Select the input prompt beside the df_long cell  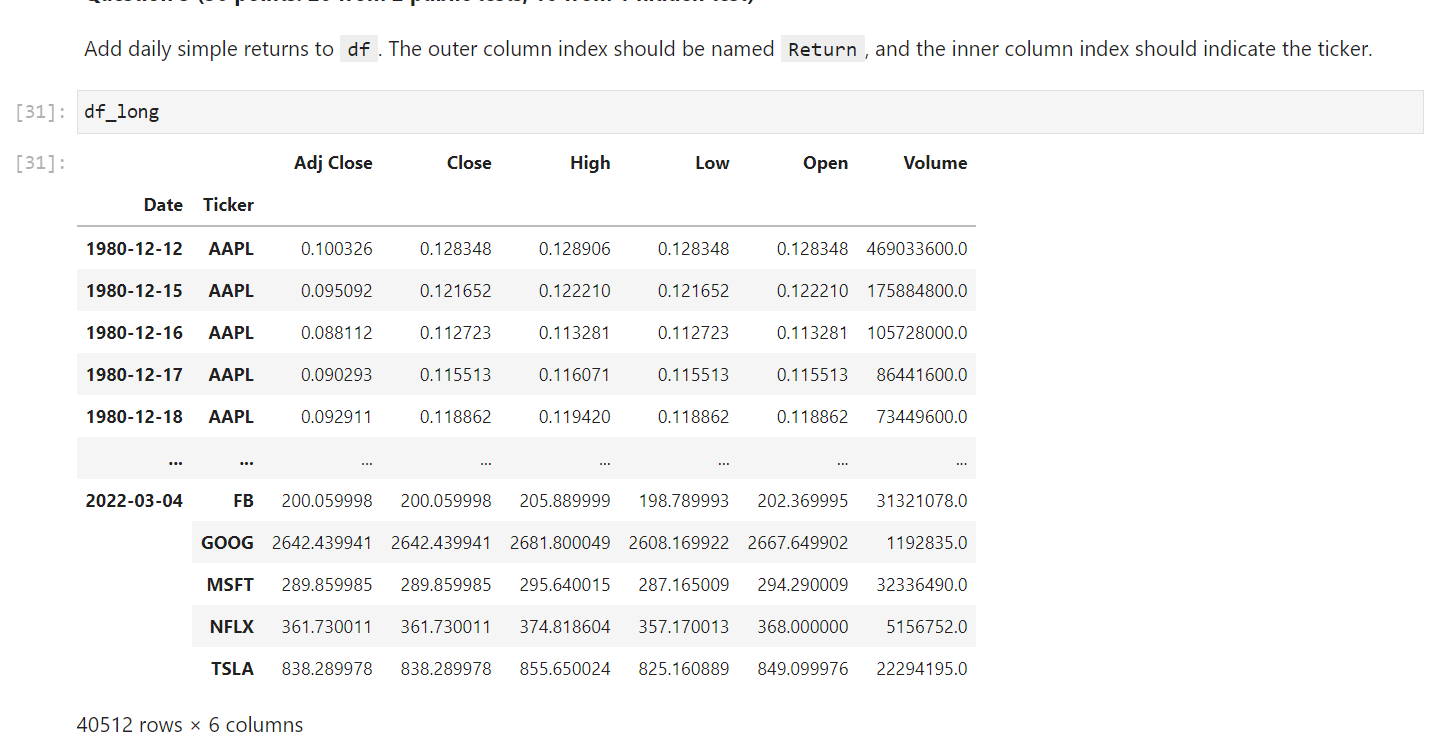click(x=41, y=112)
